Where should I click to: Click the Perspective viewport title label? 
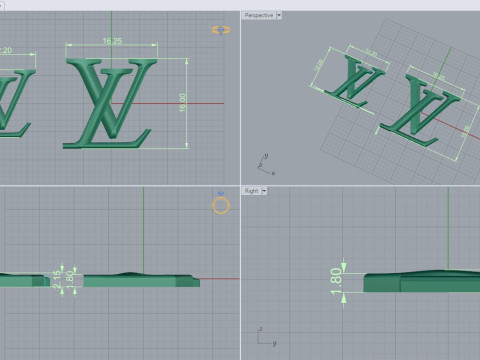pos(259,15)
